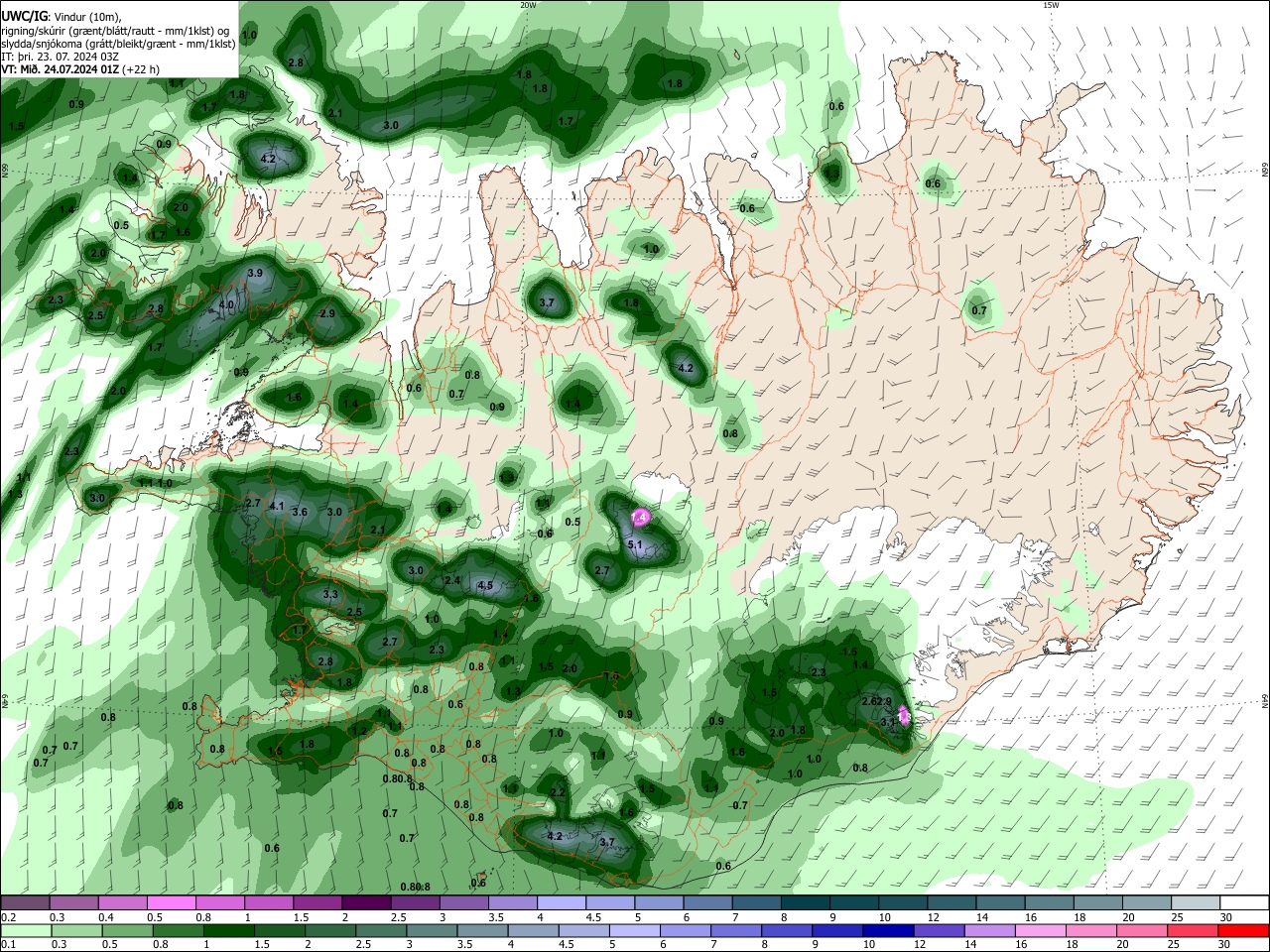Click the gray-green swatch starting at 2.5 in the green scale
The image size is (1270, 952).
tap(380, 930)
